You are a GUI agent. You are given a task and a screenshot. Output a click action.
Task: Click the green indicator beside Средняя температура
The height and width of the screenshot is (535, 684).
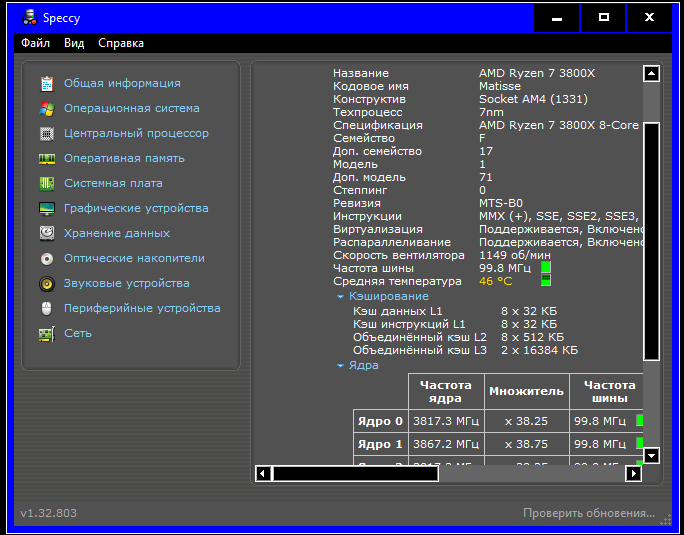point(546,281)
